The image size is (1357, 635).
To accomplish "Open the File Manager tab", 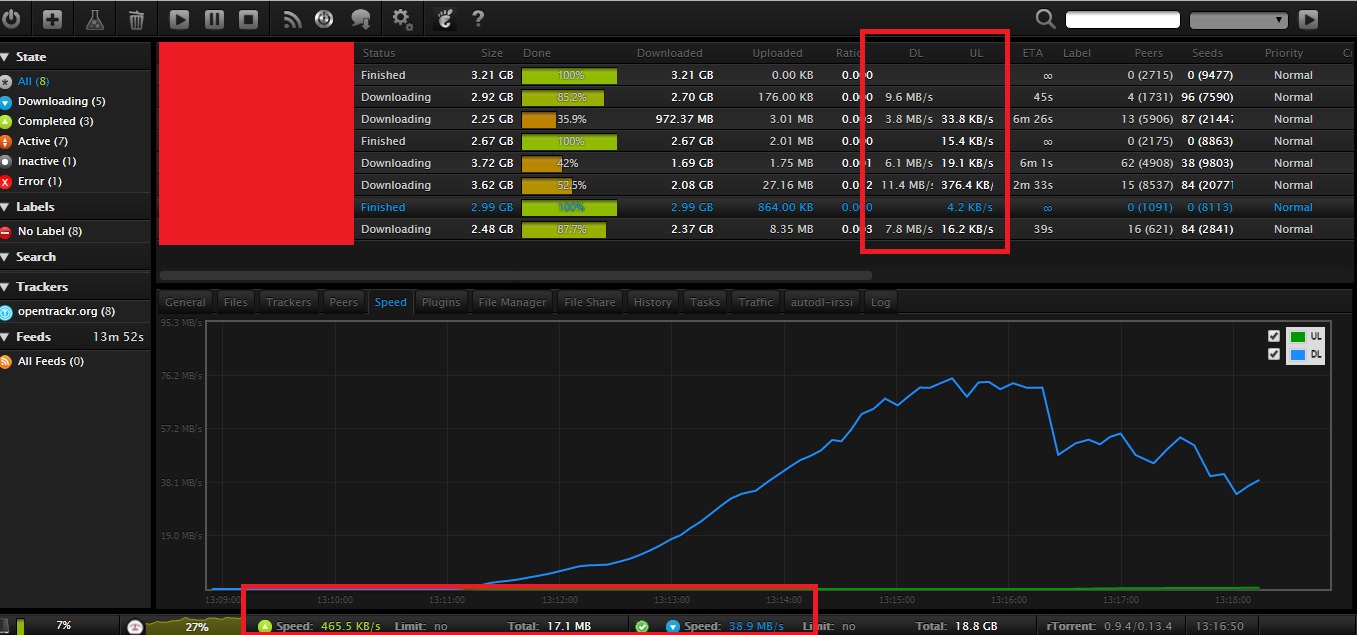I will (x=512, y=302).
